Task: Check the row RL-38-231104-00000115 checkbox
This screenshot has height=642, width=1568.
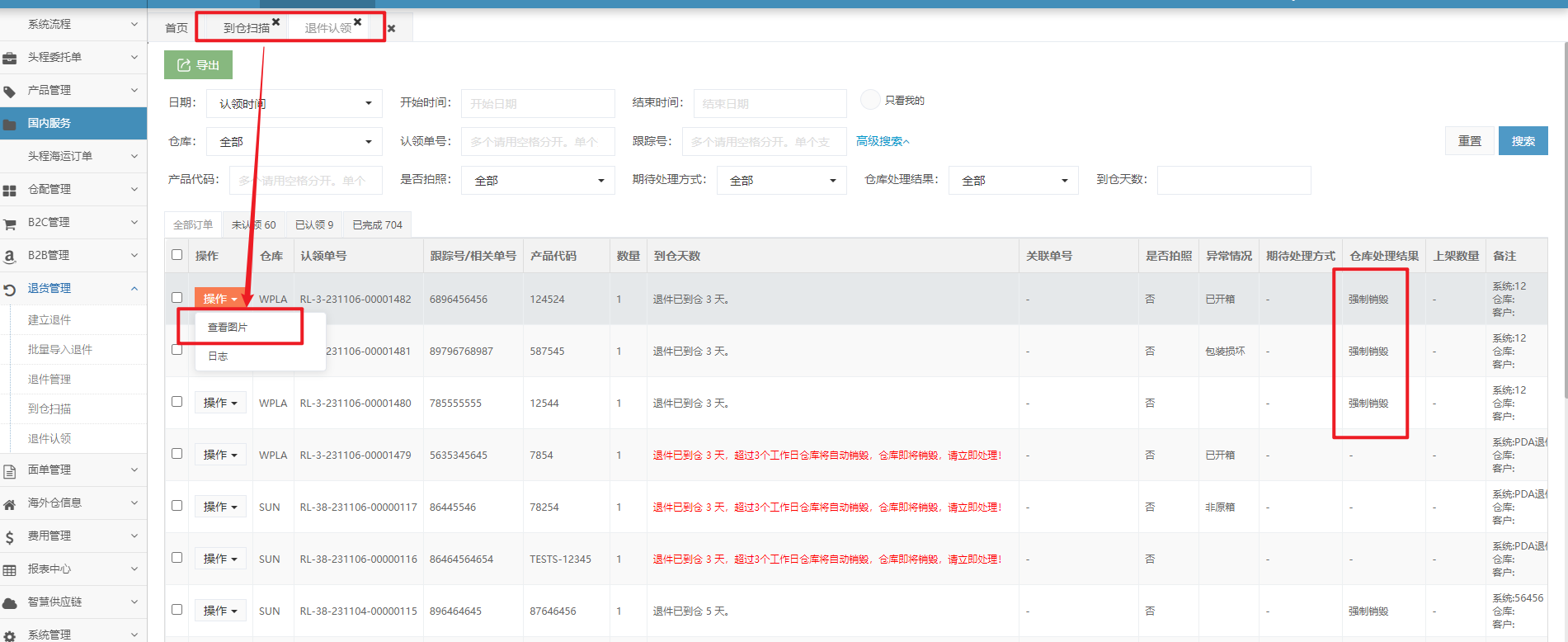Action: (177, 609)
